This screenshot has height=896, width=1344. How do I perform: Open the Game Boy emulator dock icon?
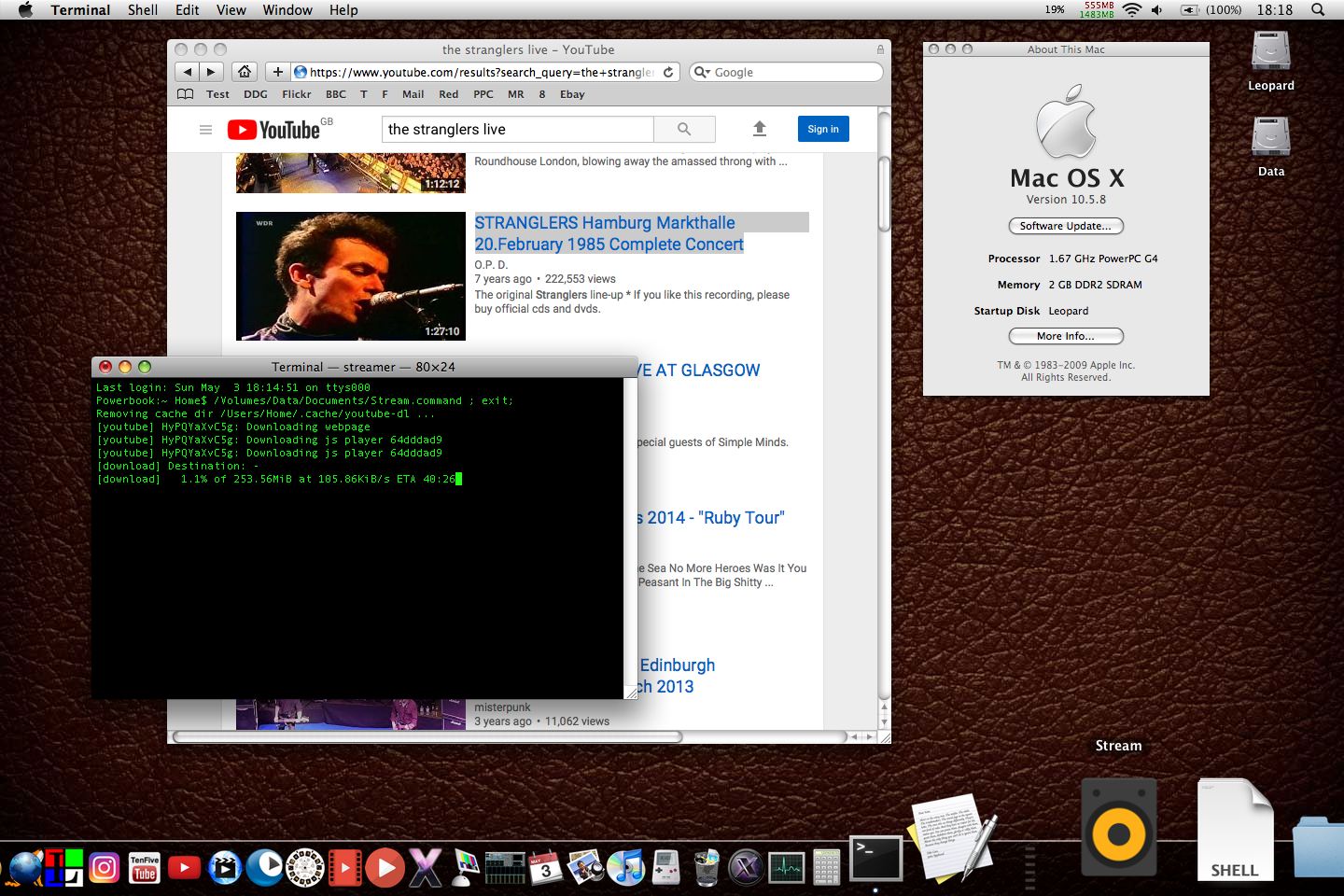pyautogui.click(x=665, y=868)
